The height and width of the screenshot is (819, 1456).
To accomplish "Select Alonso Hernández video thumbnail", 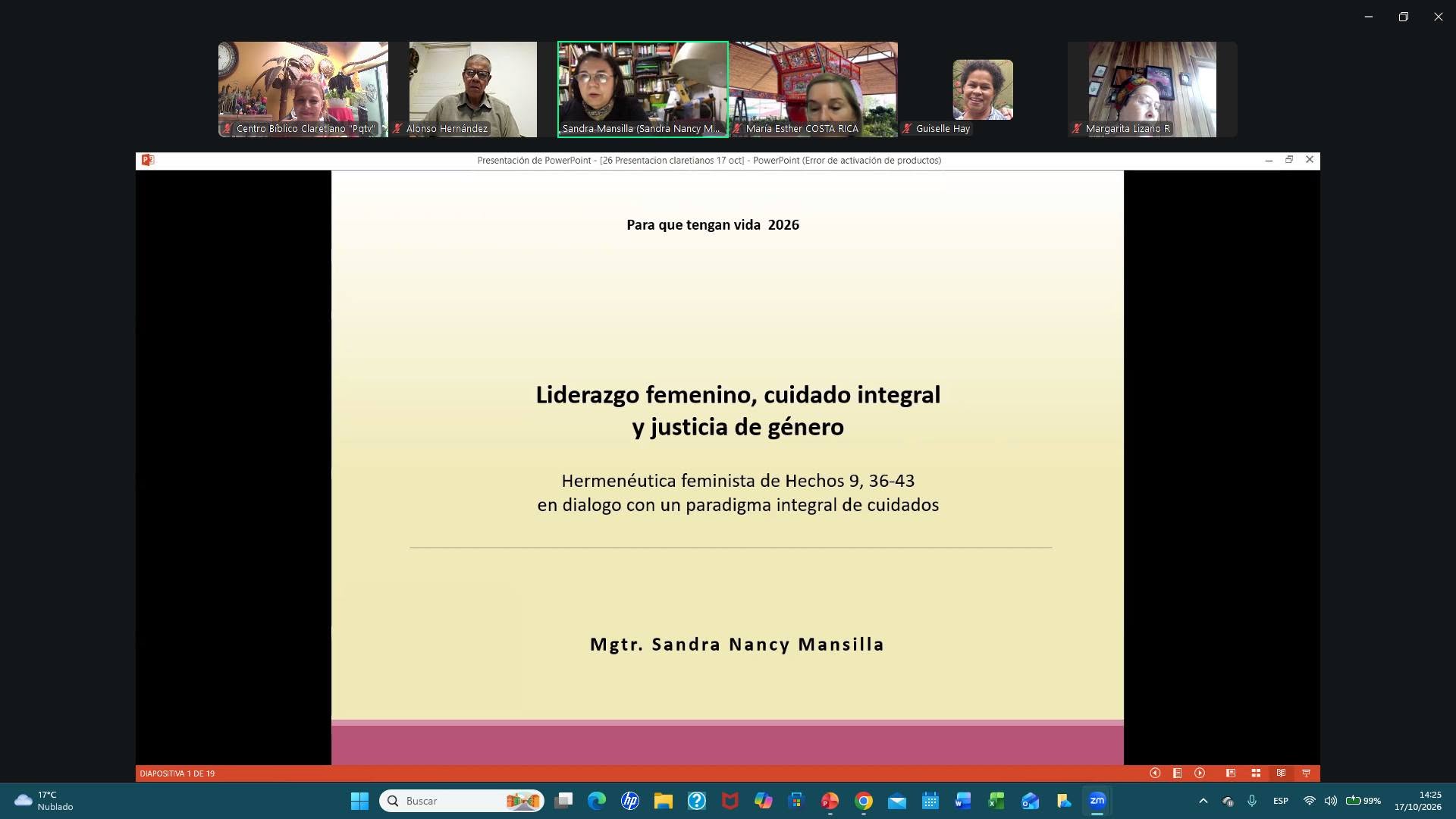I will coord(473,89).
